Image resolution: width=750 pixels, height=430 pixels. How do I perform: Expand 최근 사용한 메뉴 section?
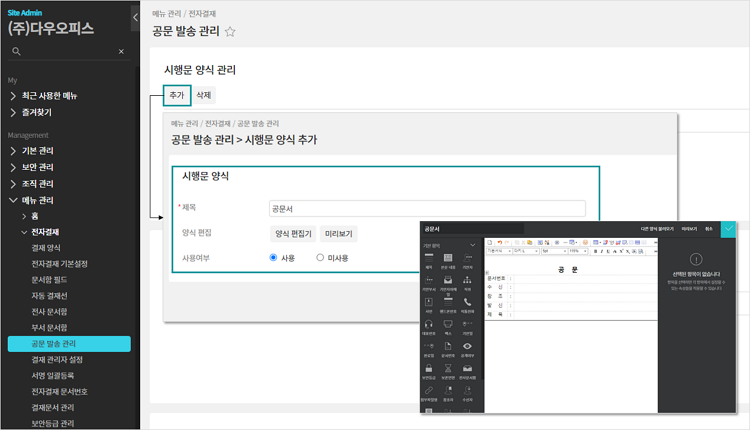[13, 96]
